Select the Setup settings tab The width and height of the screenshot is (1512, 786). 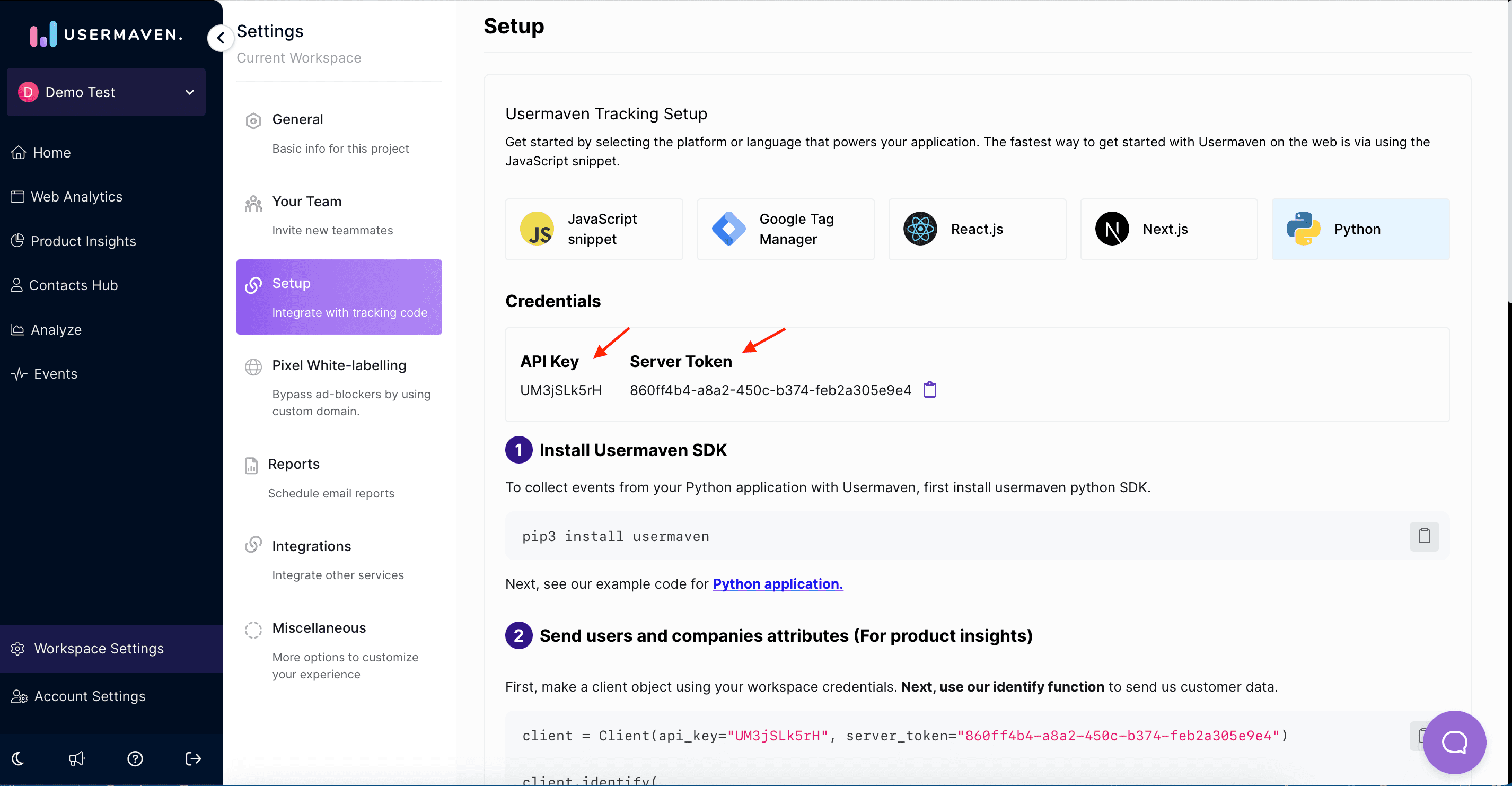tap(339, 297)
